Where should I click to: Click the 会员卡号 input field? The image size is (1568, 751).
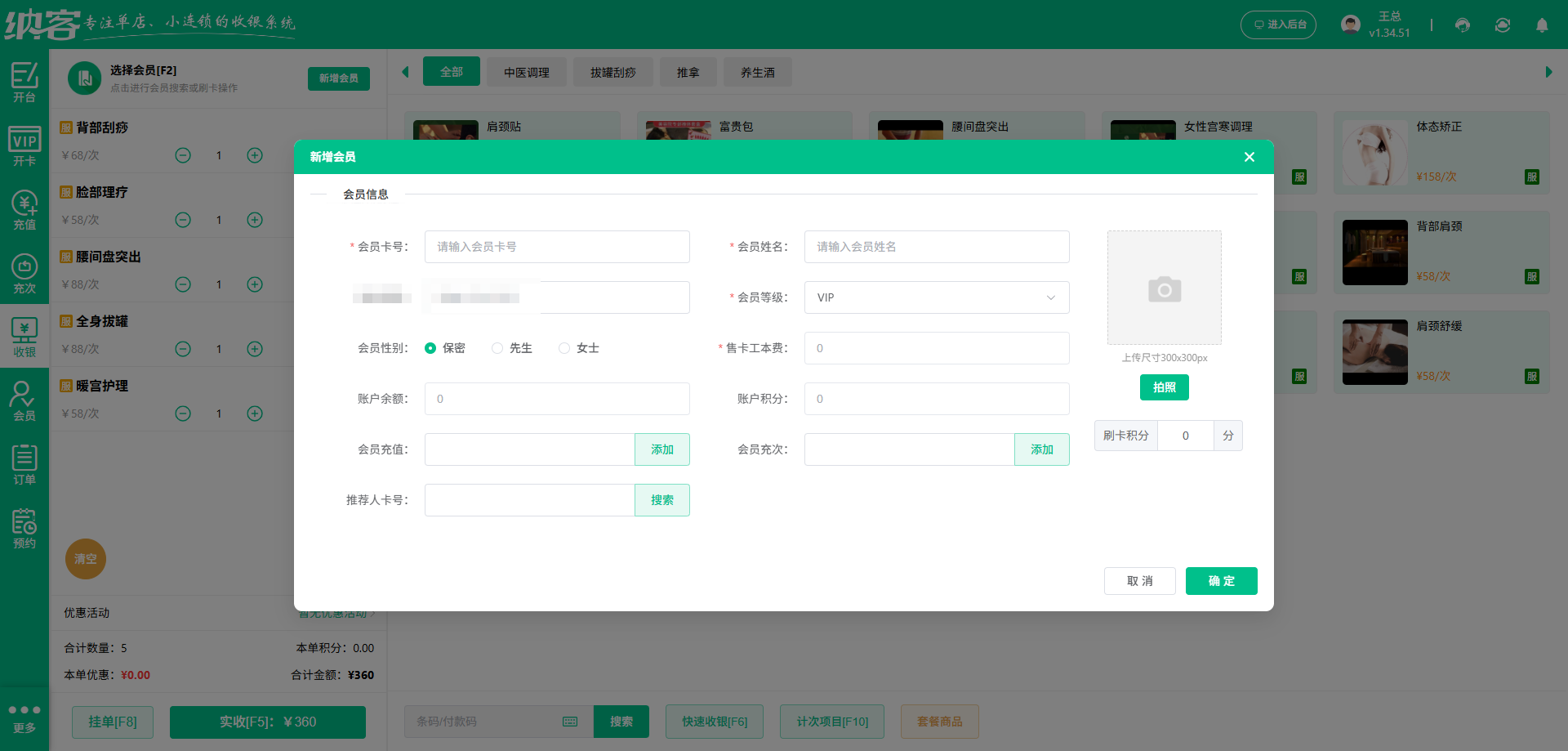pyautogui.click(x=557, y=246)
